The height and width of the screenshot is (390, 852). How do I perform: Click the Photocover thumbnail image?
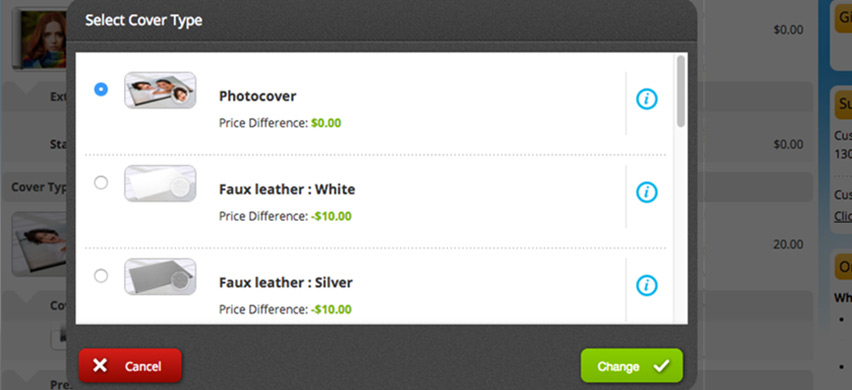pyautogui.click(x=160, y=90)
